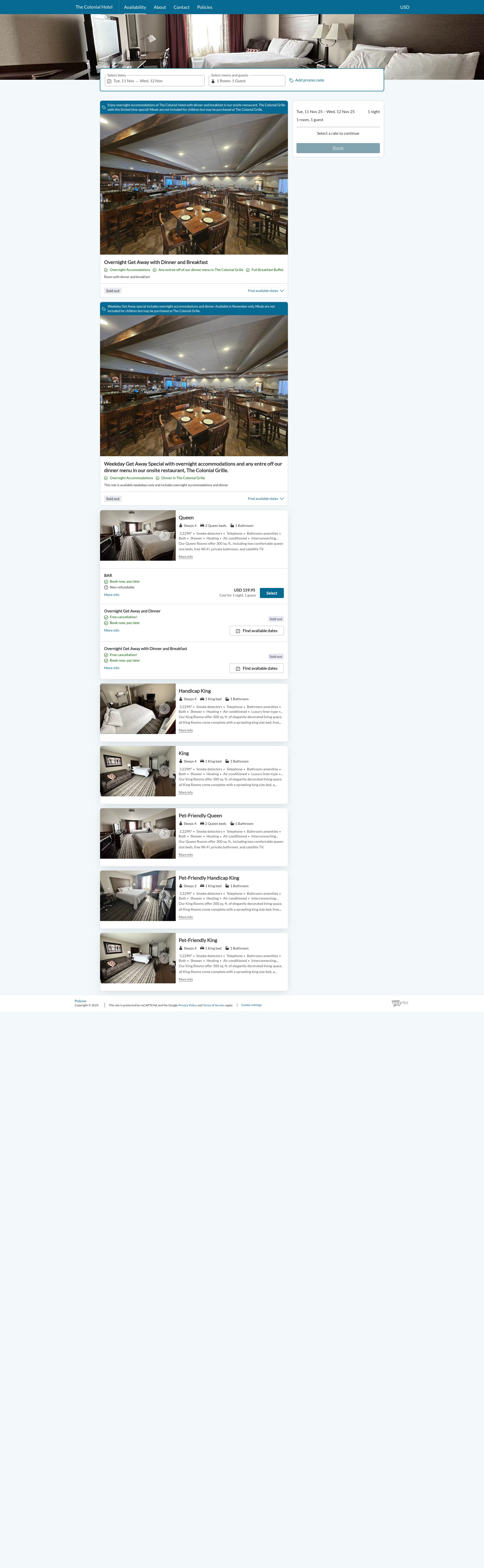The image size is (484, 1568).
Task: Click the Weekday Get Away Special restaurant photo
Action: [x=194, y=385]
